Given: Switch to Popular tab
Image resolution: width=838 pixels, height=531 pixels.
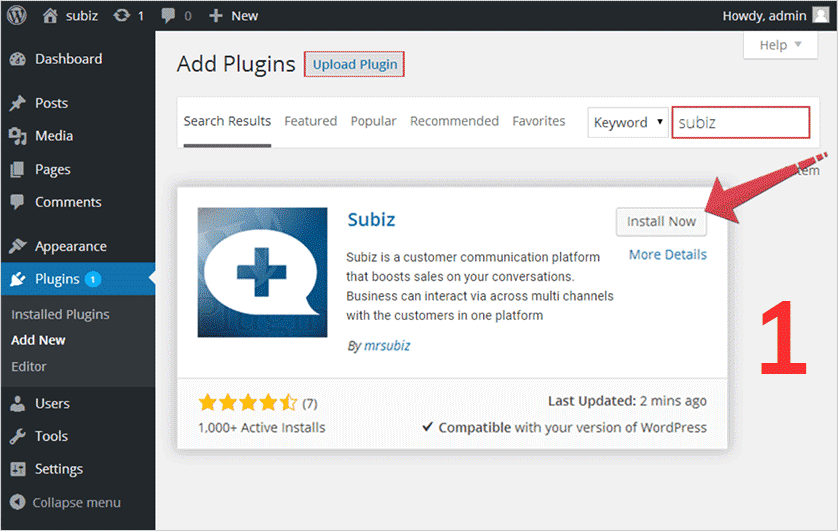Looking at the screenshot, I should (x=373, y=121).
